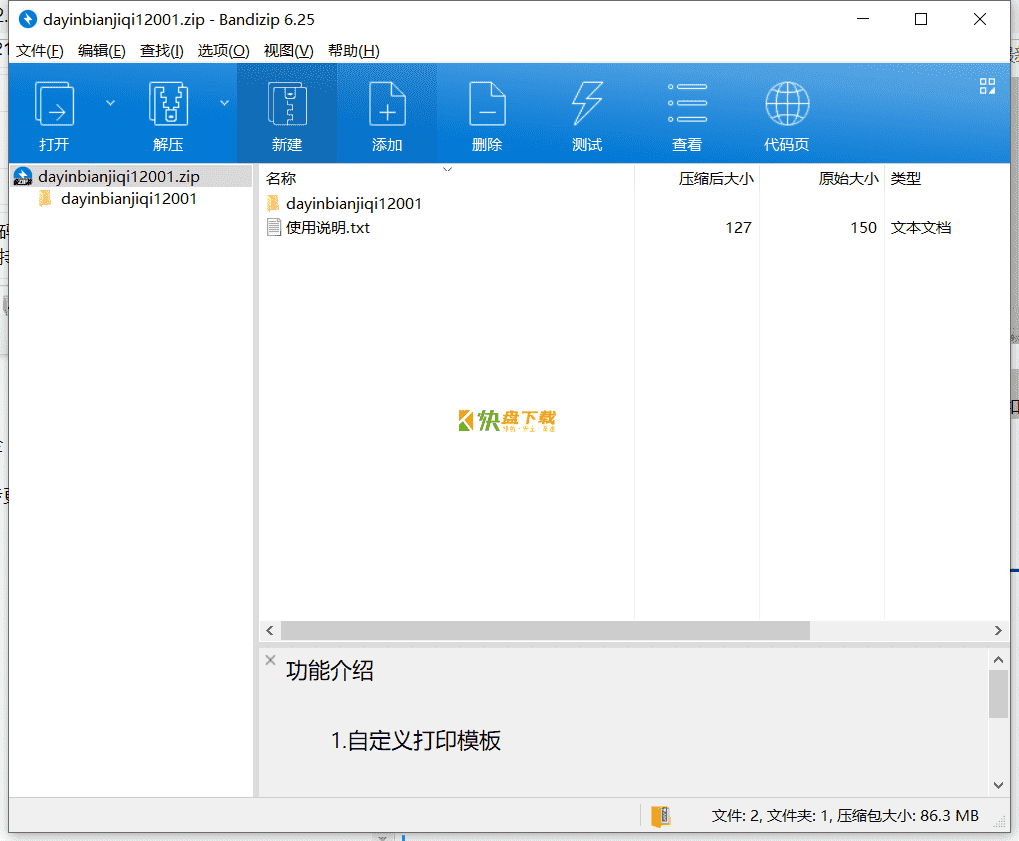The height and width of the screenshot is (841, 1019).
Task: Click the 使用说明.txt document icon
Action: (274, 227)
